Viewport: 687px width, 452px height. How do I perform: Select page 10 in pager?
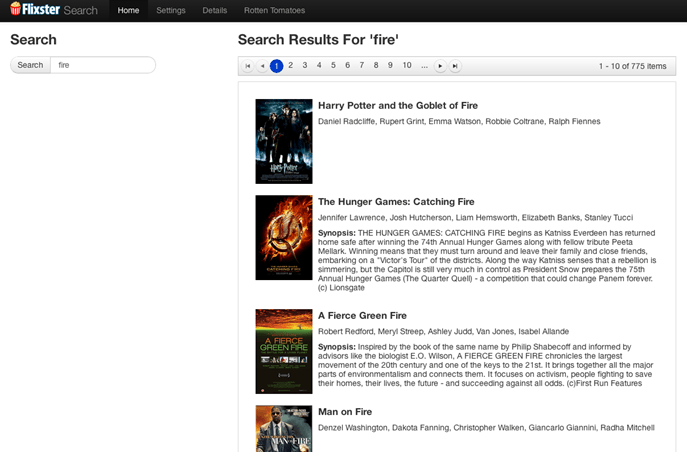tap(407, 65)
